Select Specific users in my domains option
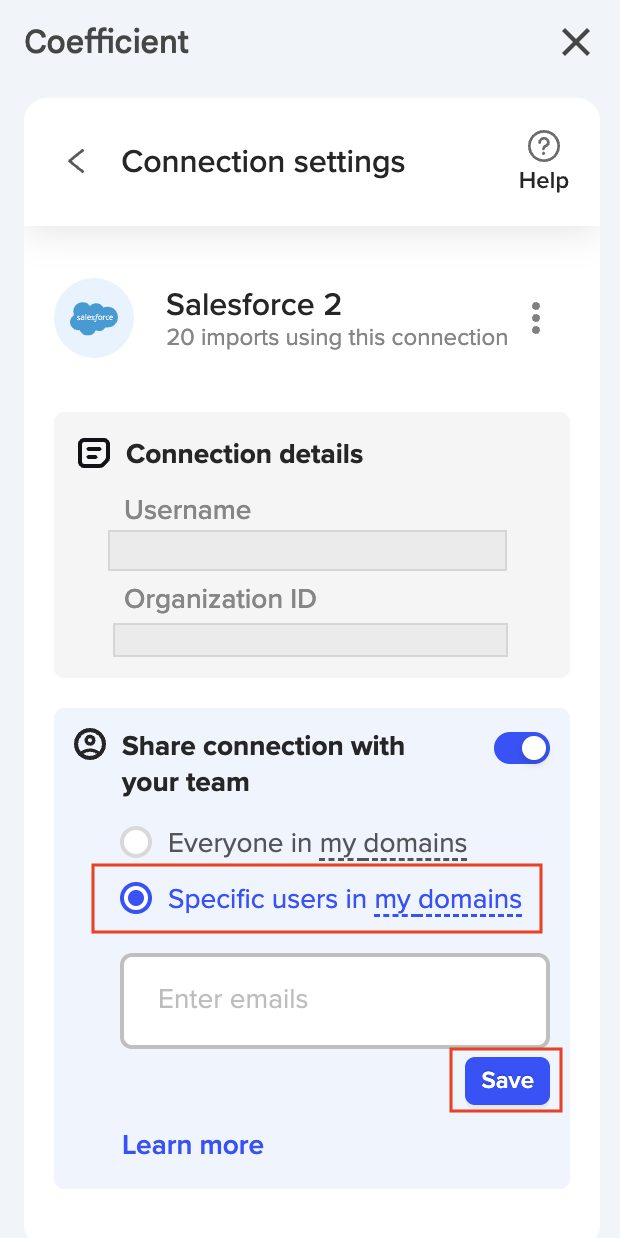This screenshot has width=620, height=1238. click(136, 899)
